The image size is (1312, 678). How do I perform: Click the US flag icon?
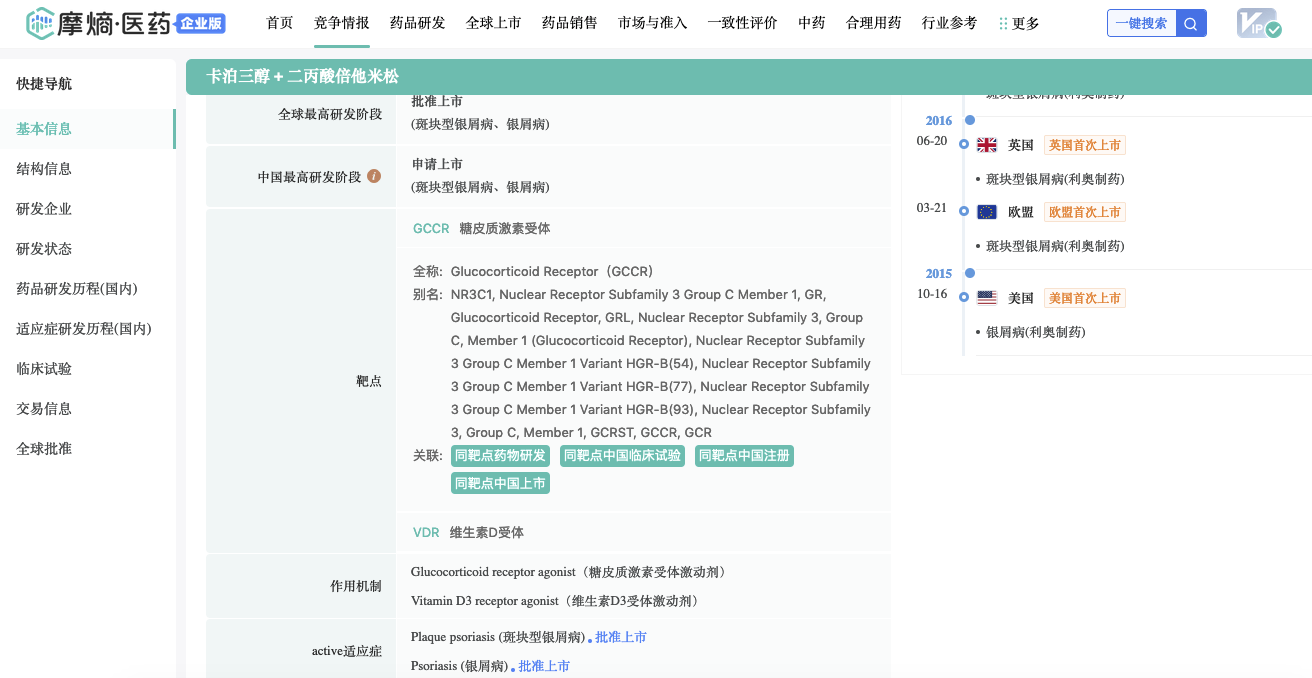[987, 298]
